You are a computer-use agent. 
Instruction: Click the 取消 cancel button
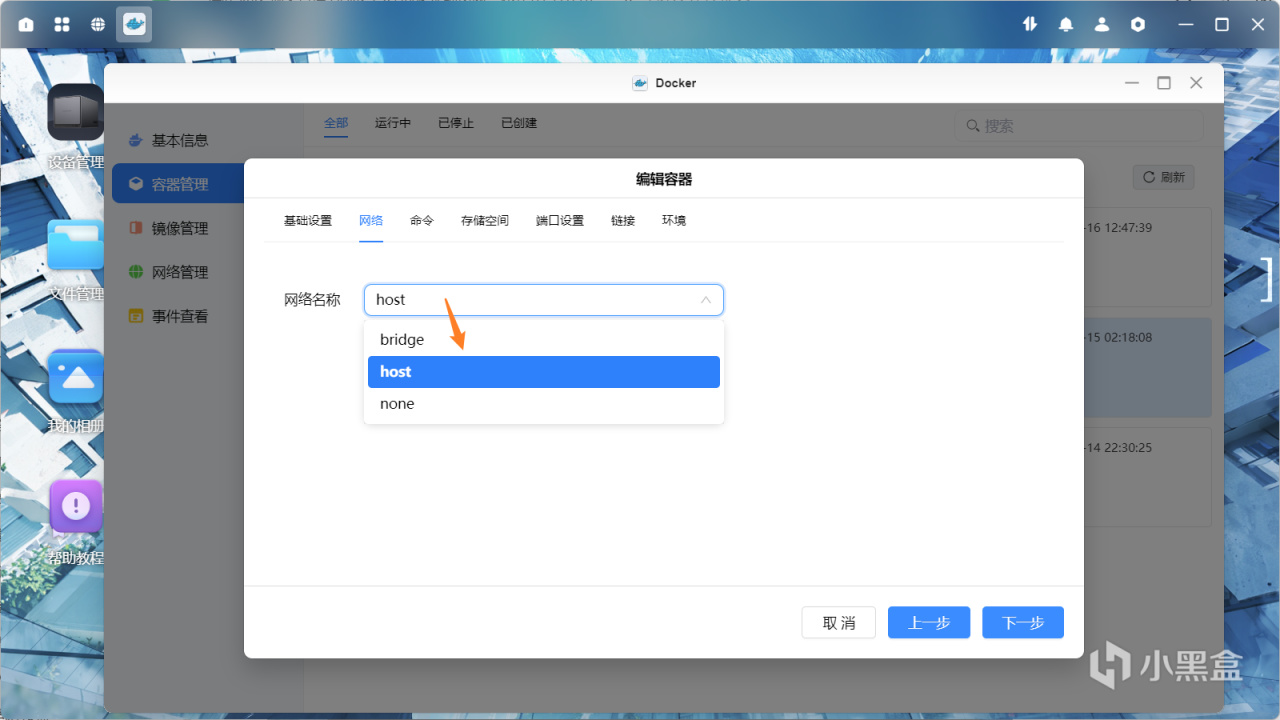[x=839, y=623]
